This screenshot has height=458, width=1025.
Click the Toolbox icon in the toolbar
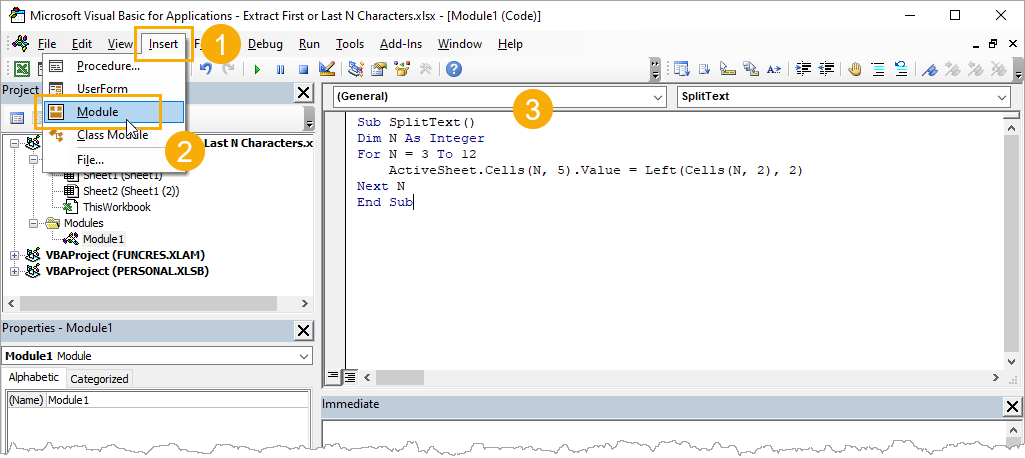(425, 69)
